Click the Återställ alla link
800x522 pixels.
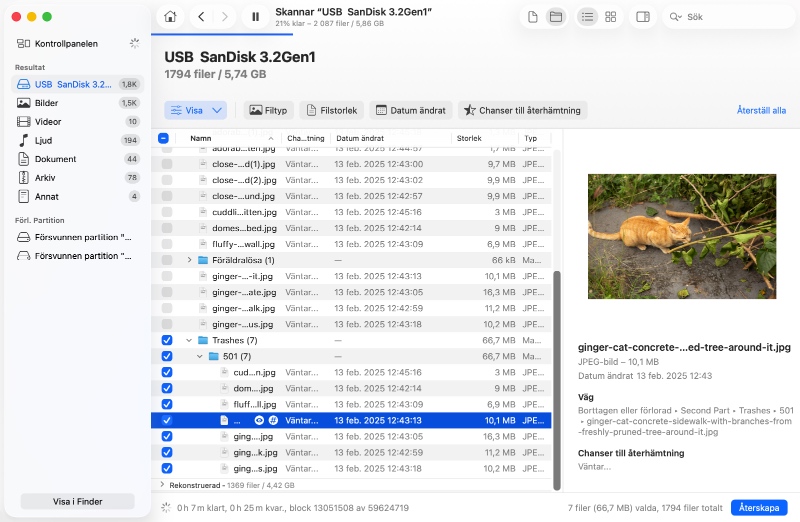pos(761,110)
